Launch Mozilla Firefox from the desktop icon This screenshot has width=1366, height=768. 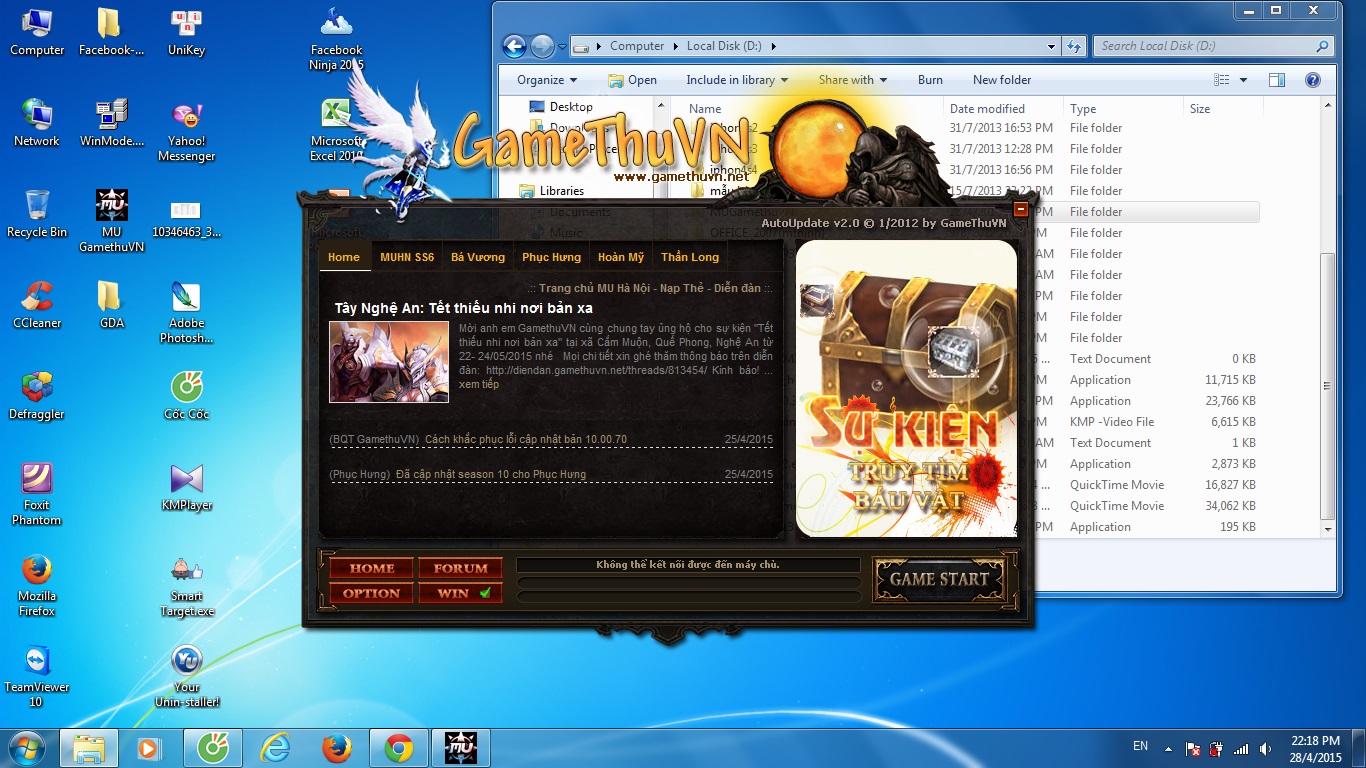[37, 585]
